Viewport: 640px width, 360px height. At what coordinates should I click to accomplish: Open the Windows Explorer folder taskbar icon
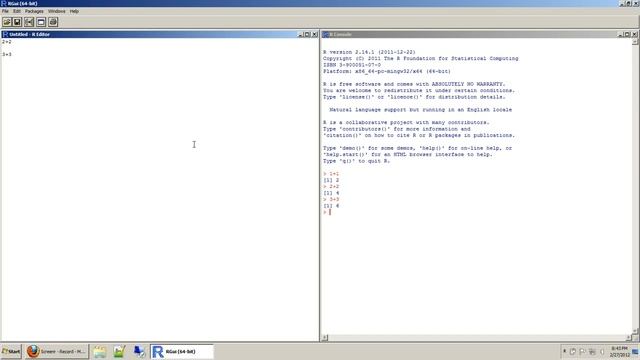coord(100,351)
